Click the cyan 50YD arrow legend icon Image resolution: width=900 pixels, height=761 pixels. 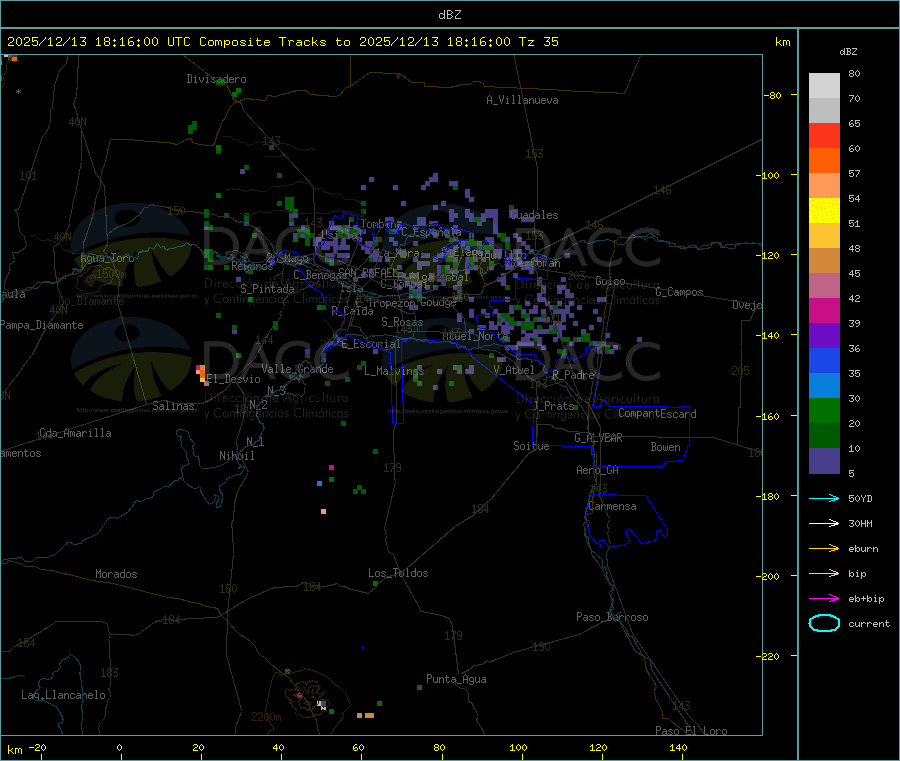point(824,498)
